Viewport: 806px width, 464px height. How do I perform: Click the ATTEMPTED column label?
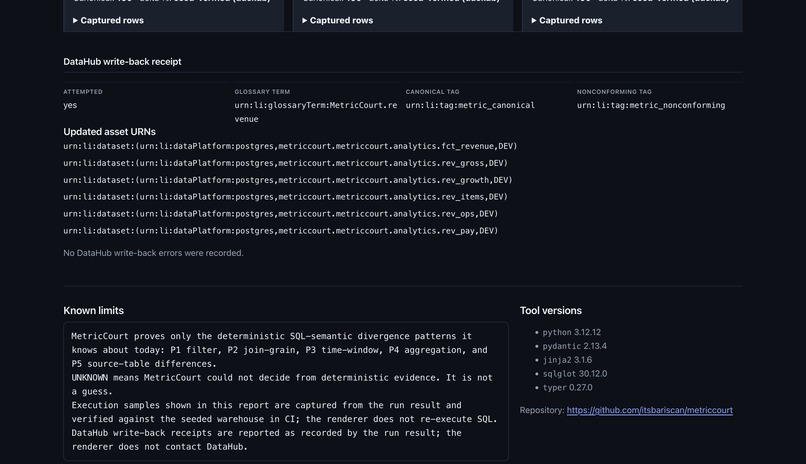click(83, 92)
